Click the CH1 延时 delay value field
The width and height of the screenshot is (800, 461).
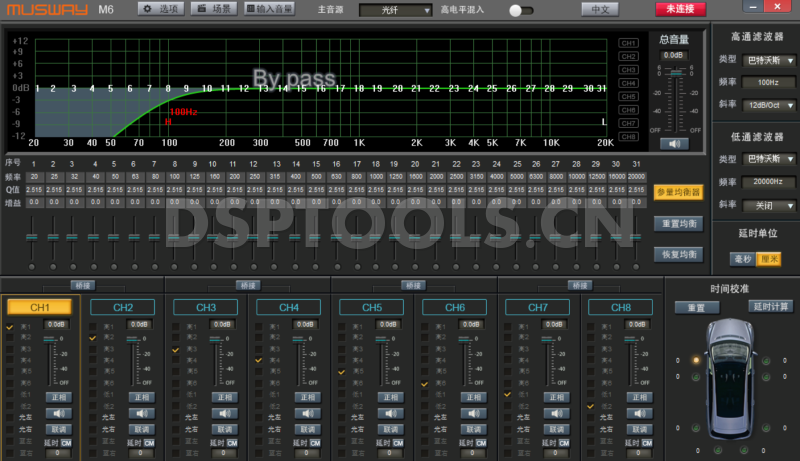coord(58,452)
